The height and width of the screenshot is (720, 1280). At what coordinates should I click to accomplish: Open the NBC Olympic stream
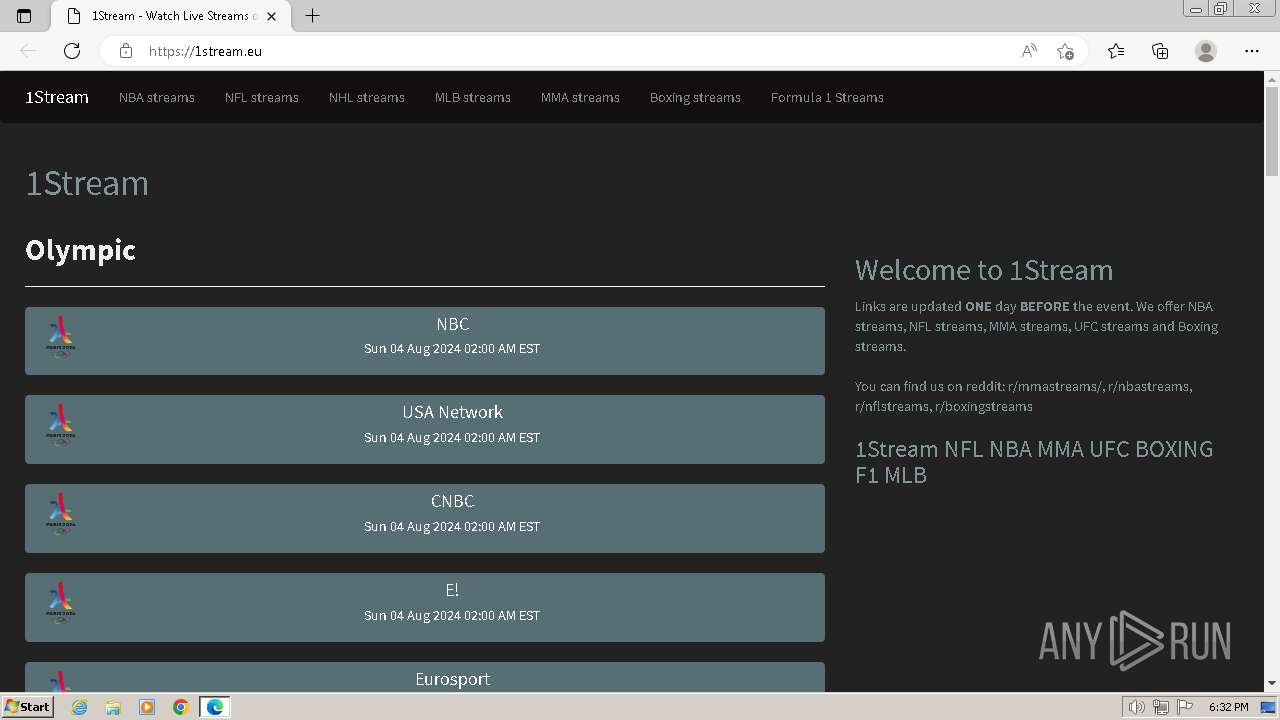pyautogui.click(x=425, y=341)
